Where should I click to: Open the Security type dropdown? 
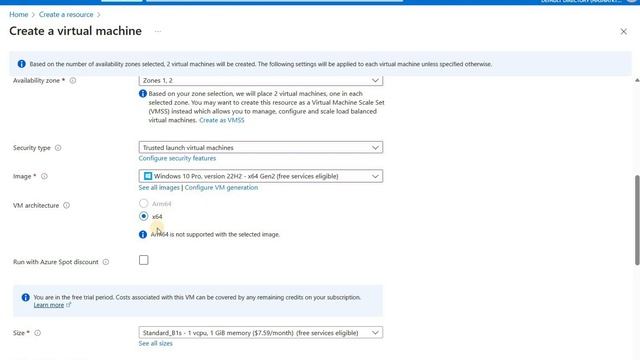pos(260,147)
